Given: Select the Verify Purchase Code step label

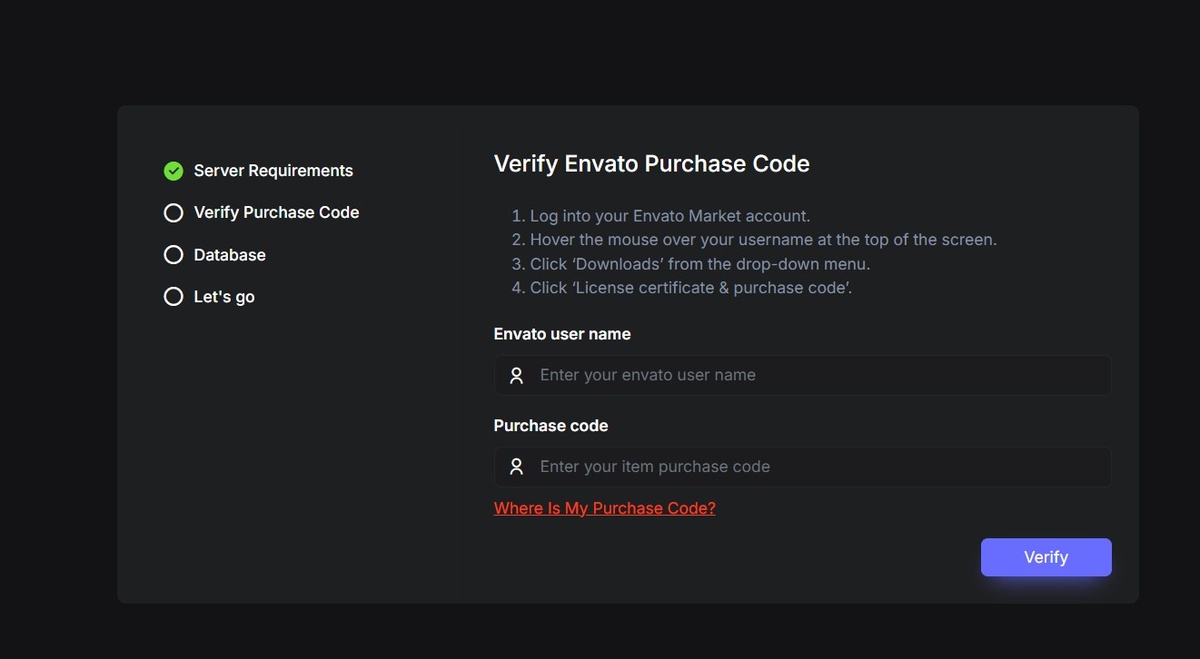Looking at the screenshot, I should 276,213.
